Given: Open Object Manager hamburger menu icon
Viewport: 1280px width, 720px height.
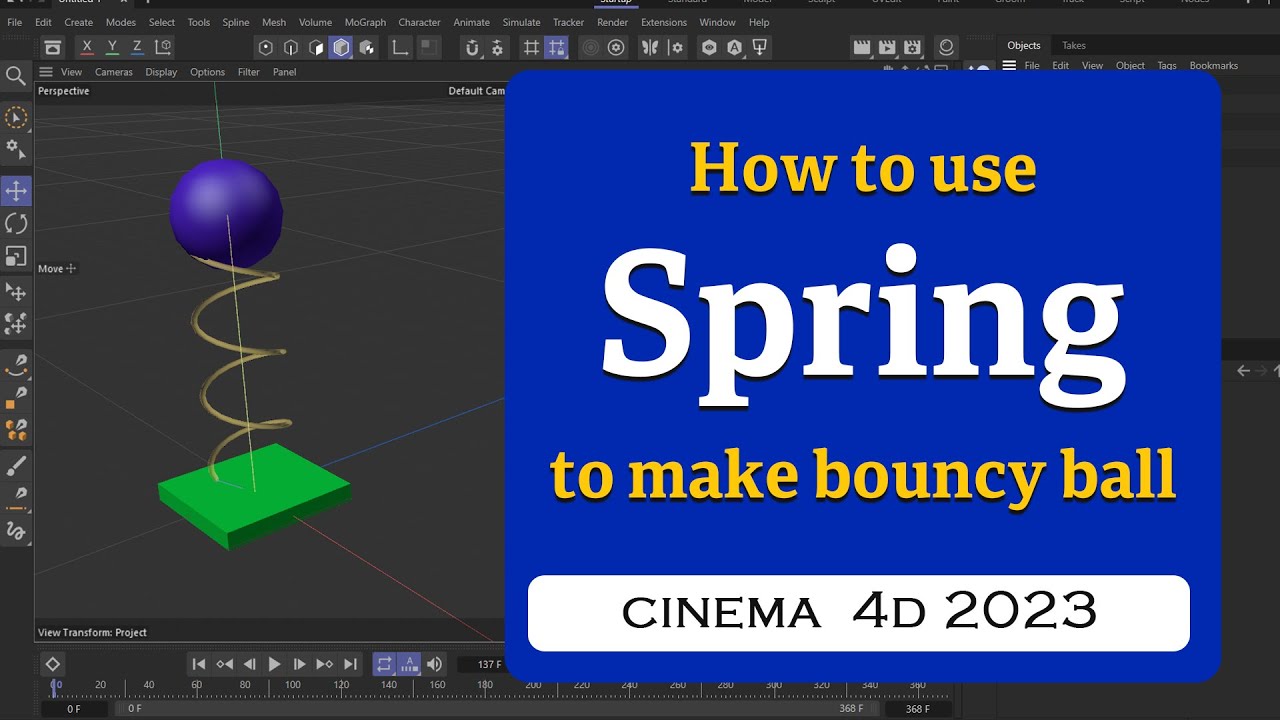Looking at the screenshot, I should (1009, 65).
